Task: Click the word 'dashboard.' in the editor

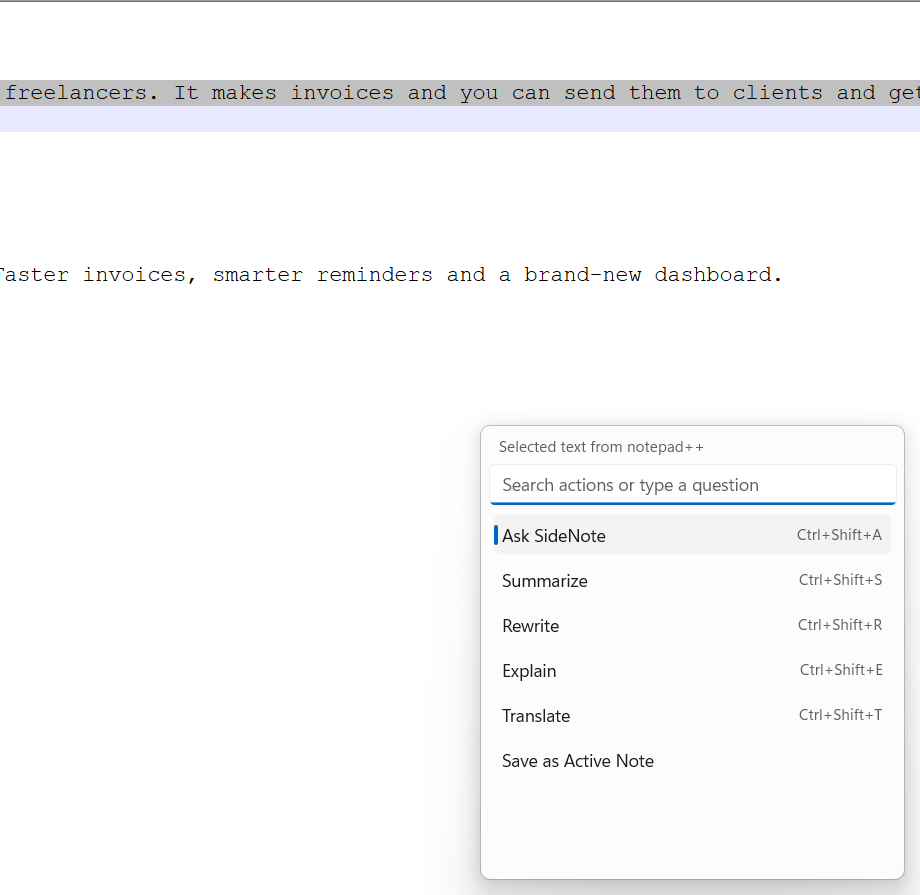Action: pyautogui.click(x=718, y=275)
